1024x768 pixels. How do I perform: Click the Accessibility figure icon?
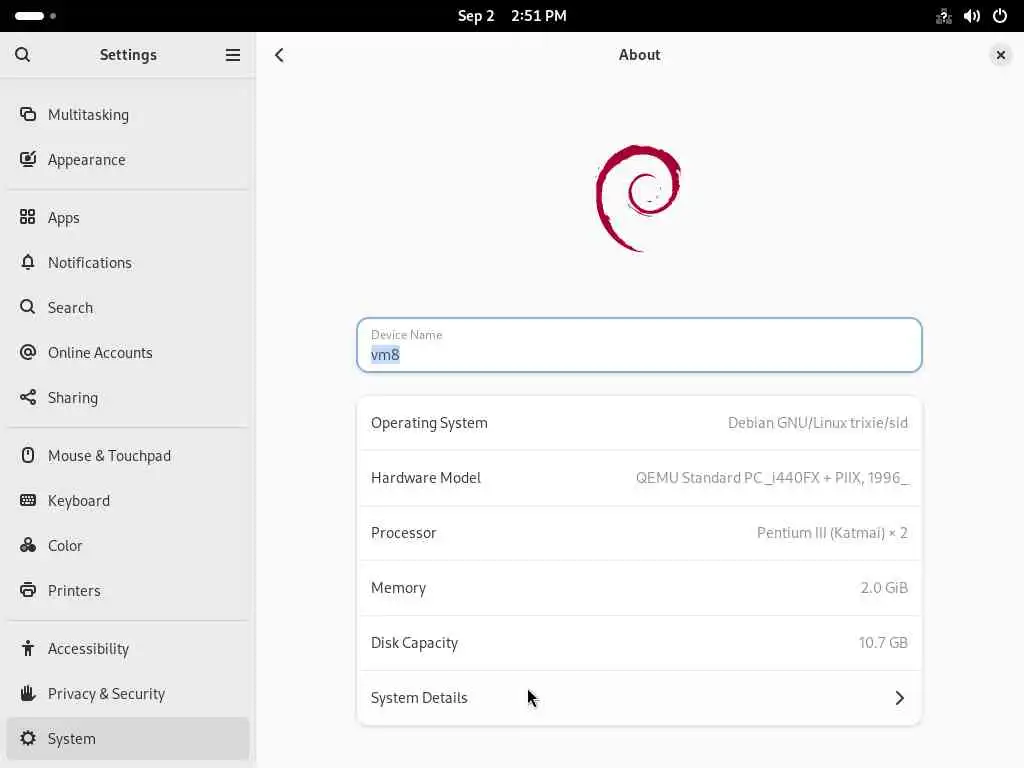27,648
